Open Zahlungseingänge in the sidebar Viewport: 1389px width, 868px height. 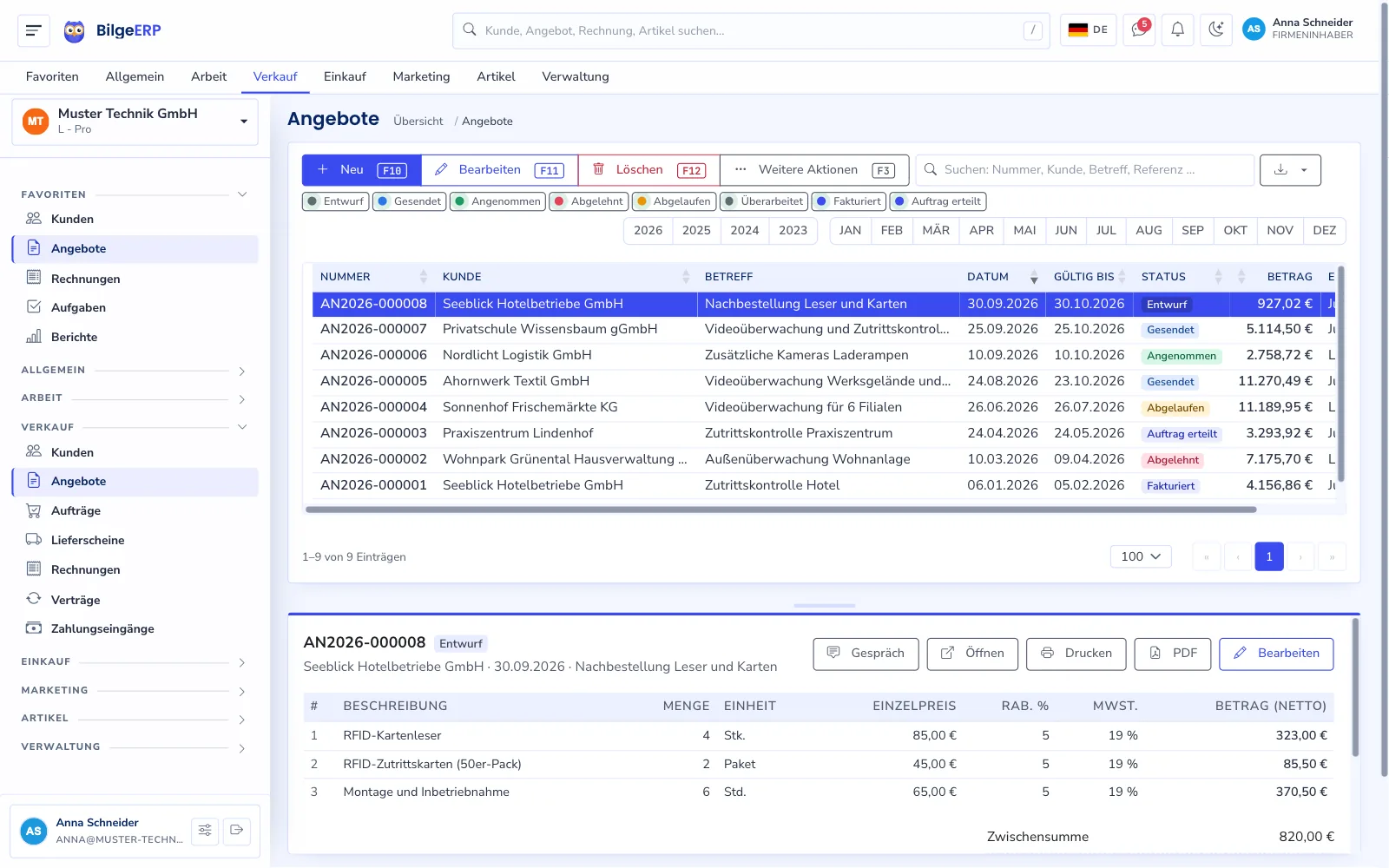pyautogui.click(x=102, y=628)
